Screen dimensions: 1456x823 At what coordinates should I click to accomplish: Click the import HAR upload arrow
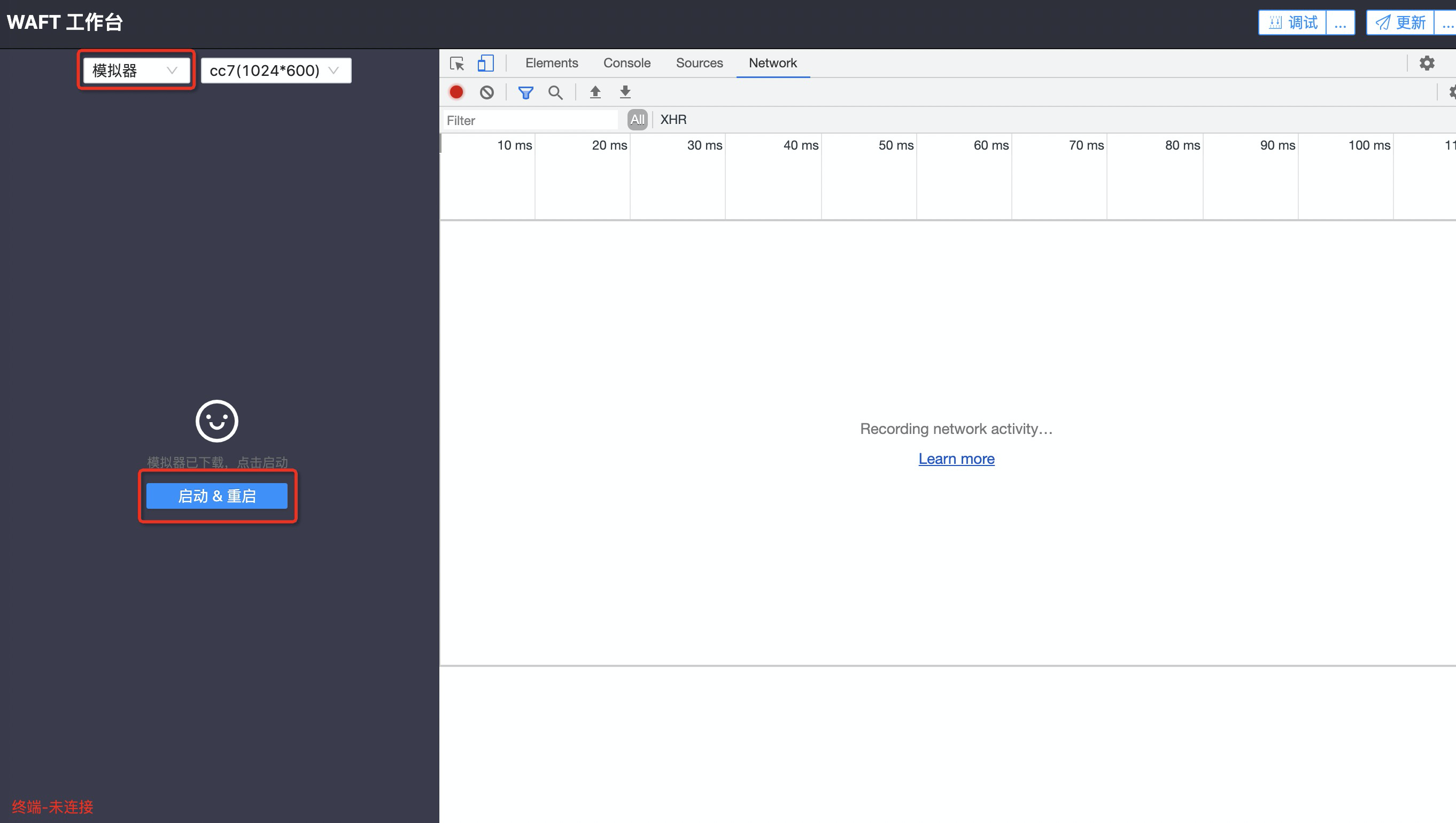(595, 92)
